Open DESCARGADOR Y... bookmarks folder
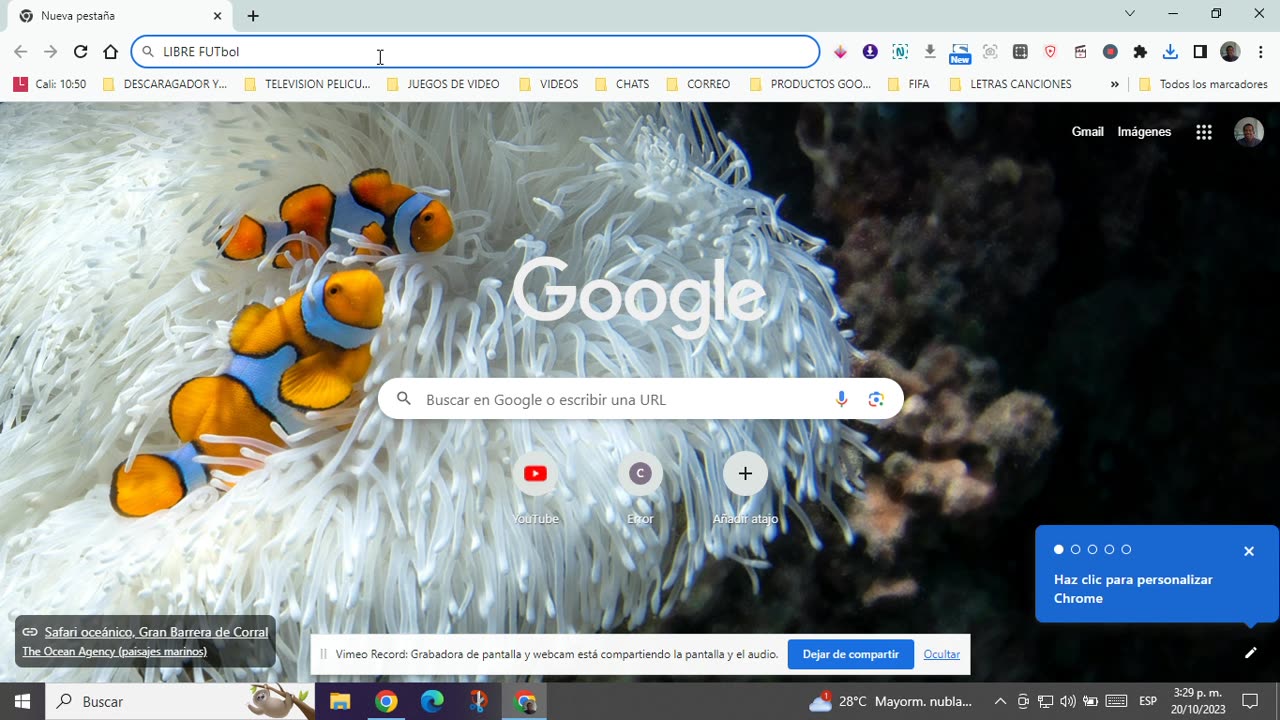 (x=165, y=84)
